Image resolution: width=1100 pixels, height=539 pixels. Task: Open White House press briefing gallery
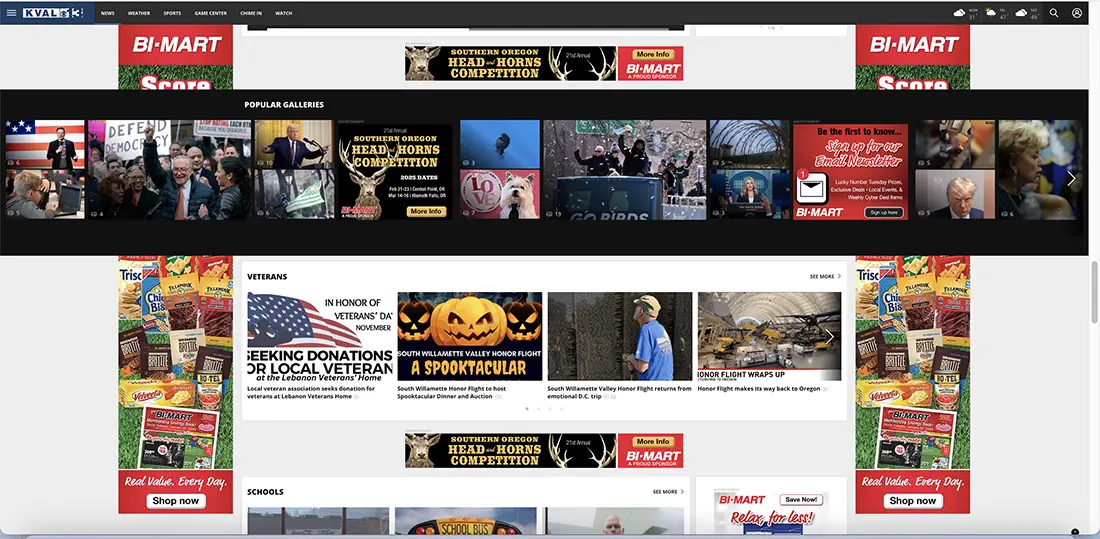click(749, 194)
